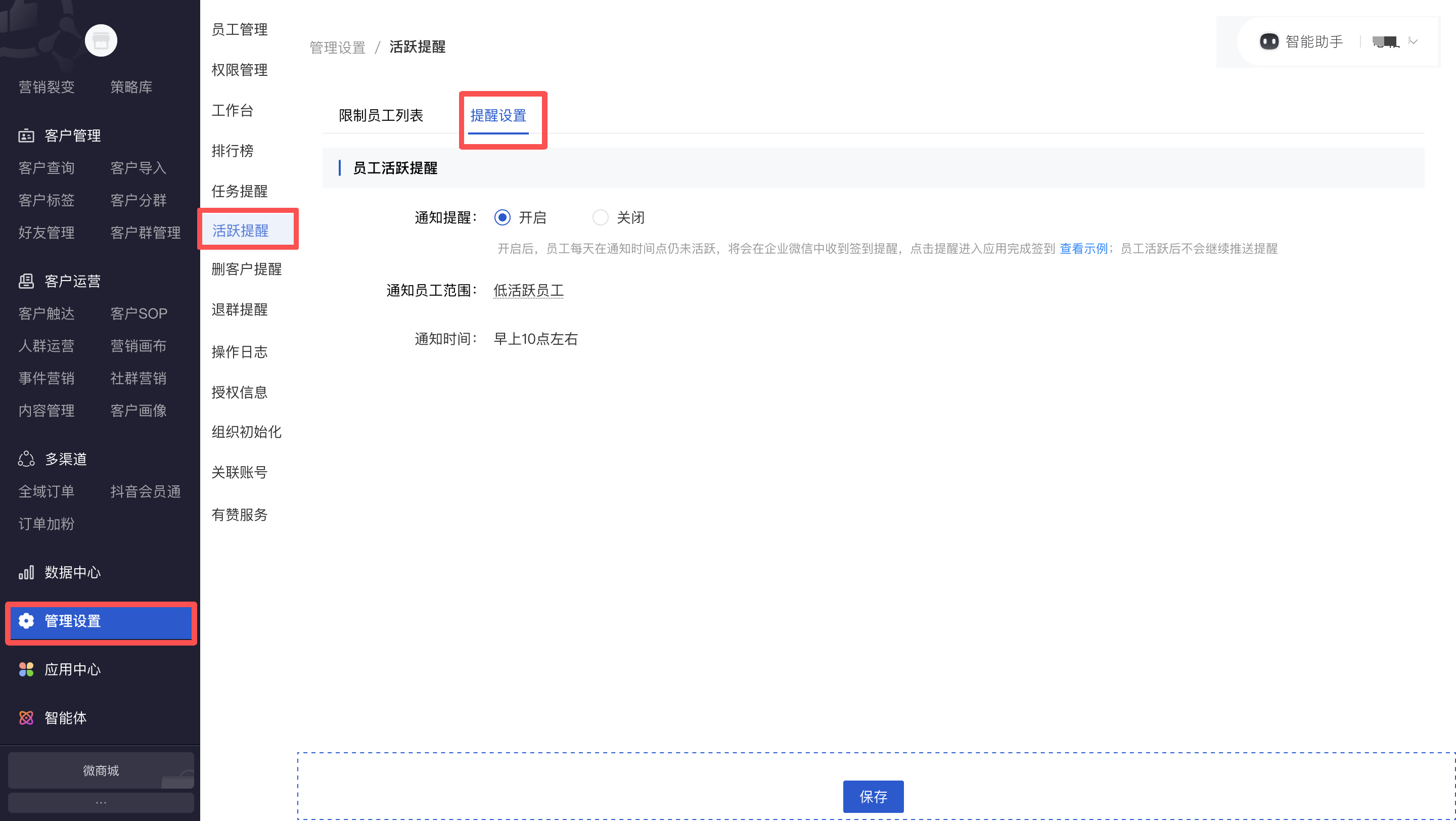This screenshot has width=1456, height=821.
Task: Select the 开启 radio button
Action: click(502, 217)
